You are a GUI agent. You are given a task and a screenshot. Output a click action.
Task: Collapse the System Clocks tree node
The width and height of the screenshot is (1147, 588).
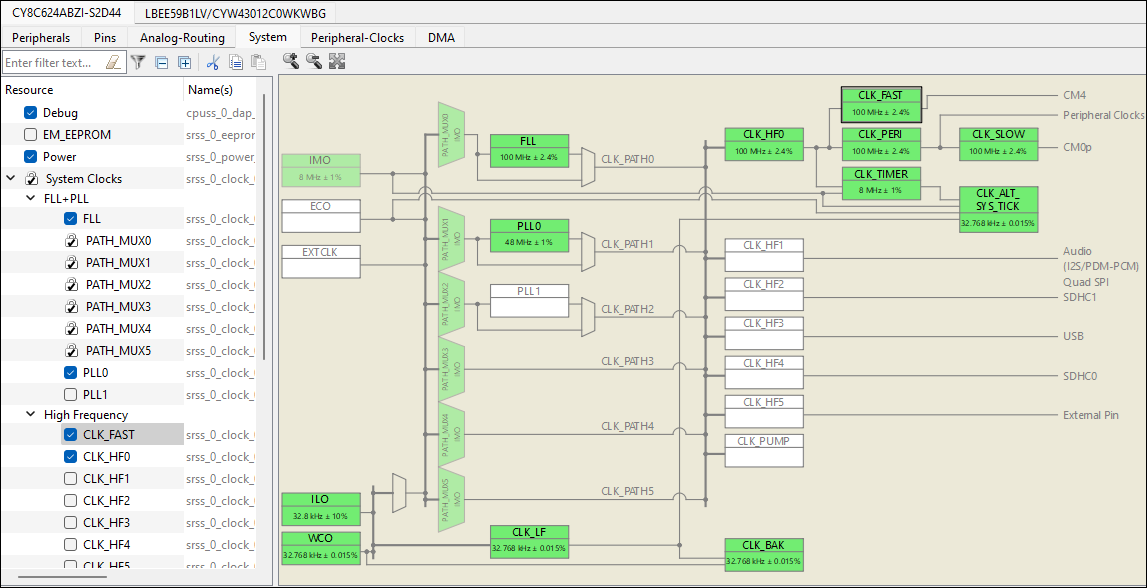tap(11, 179)
